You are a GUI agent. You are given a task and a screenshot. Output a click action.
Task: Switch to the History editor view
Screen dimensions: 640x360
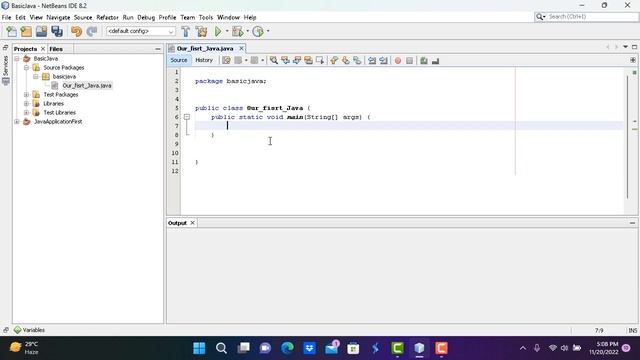(x=204, y=60)
